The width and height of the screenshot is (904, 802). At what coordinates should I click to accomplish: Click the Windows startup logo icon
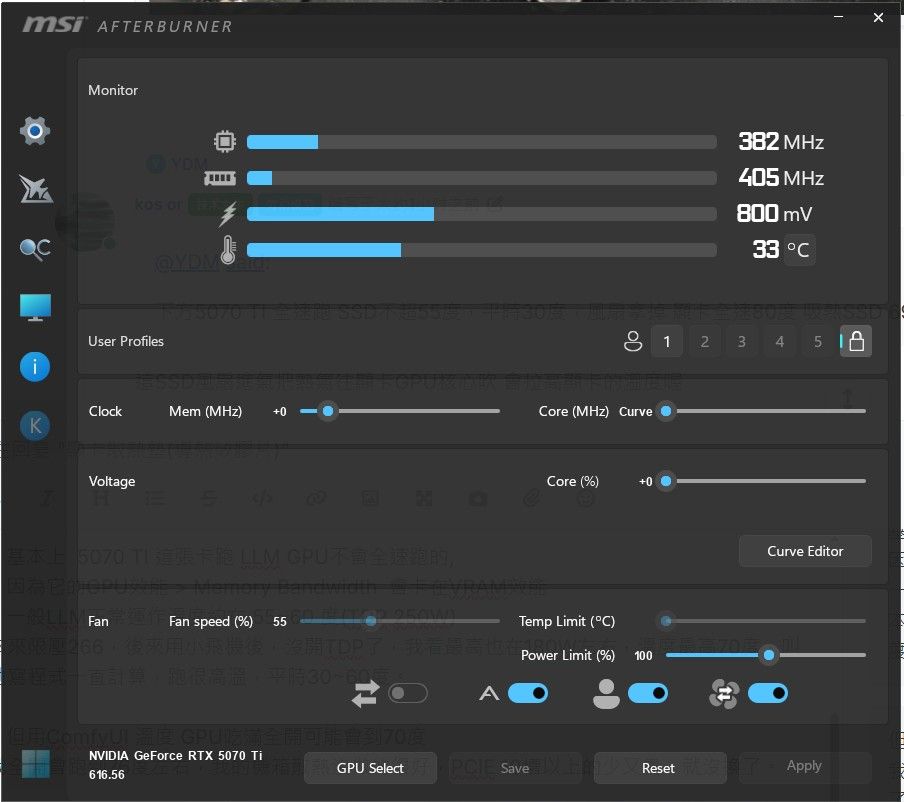36,765
